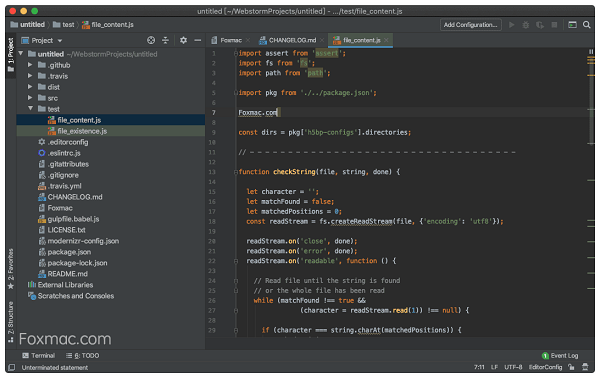600x378 pixels.
Task: Toggle the 2: Favorites side tool button
Action: (x=11, y=269)
